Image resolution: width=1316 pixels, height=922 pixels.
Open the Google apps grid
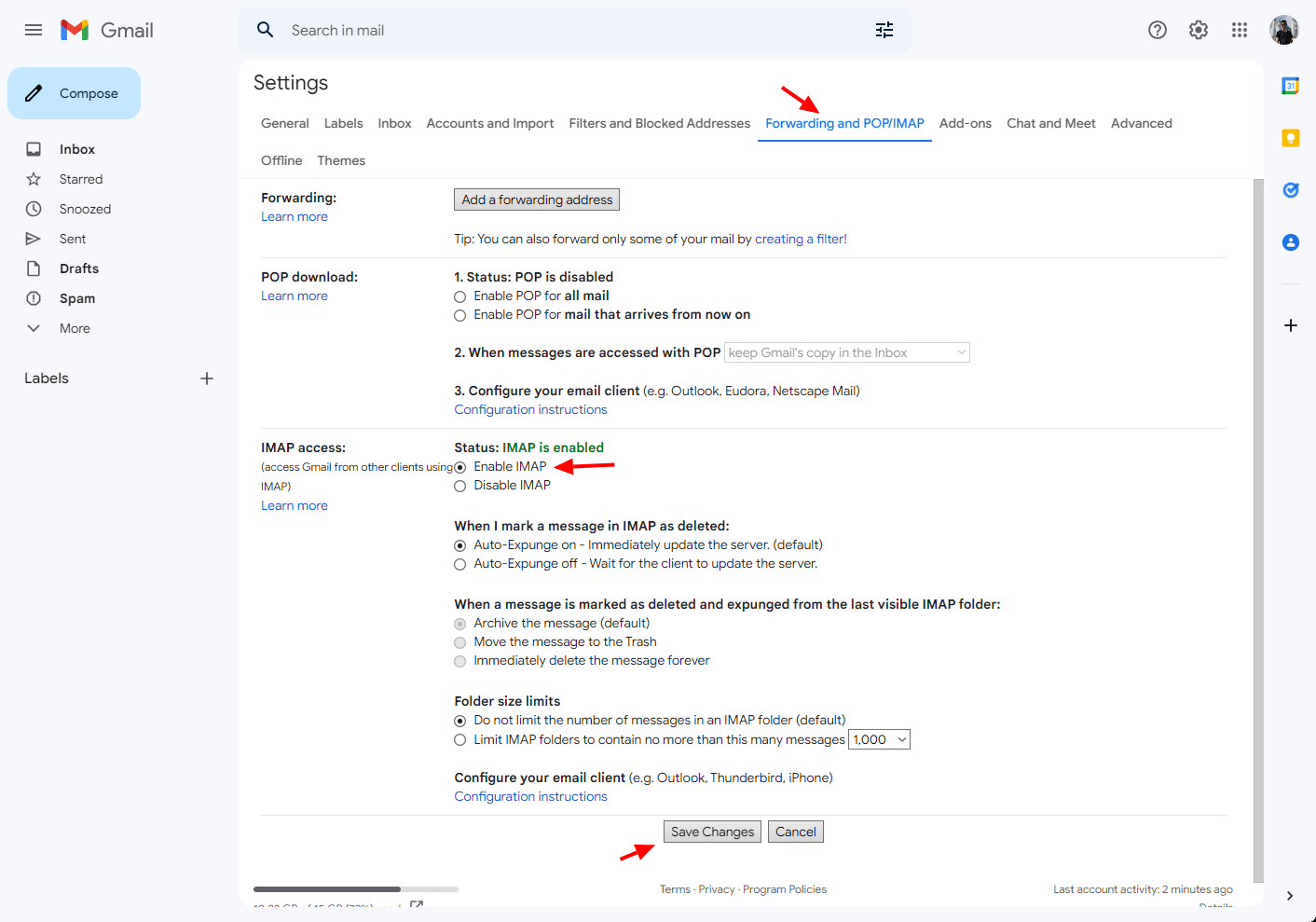click(x=1239, y=30)
